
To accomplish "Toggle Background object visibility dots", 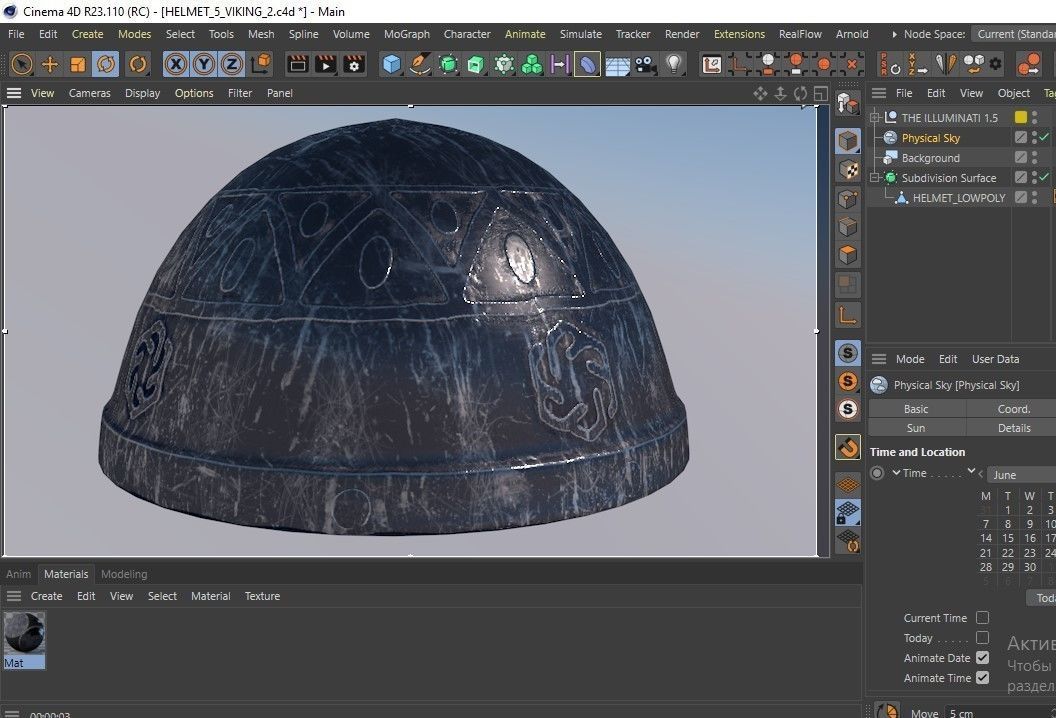I will pyautogui.click(x=1034, y=157).
